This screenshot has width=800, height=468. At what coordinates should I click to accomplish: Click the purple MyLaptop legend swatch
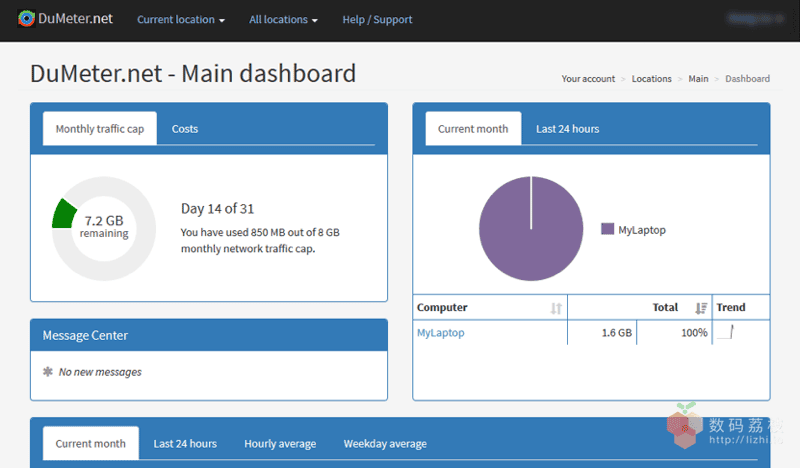click(x=607, y=229)
